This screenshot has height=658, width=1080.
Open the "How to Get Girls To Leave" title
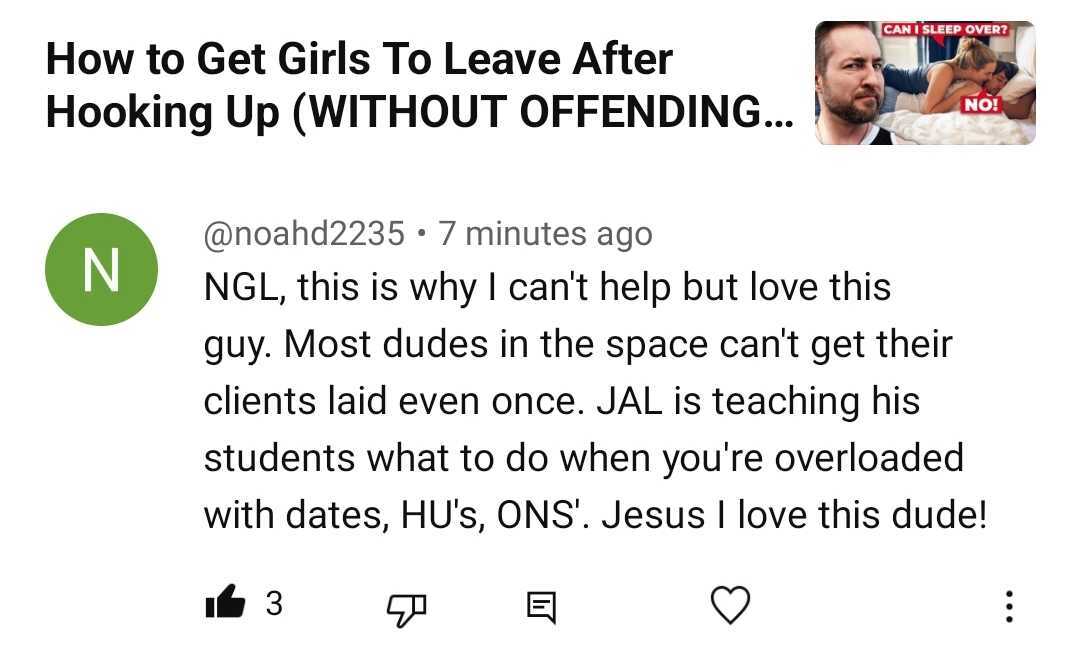pos(360,60)
